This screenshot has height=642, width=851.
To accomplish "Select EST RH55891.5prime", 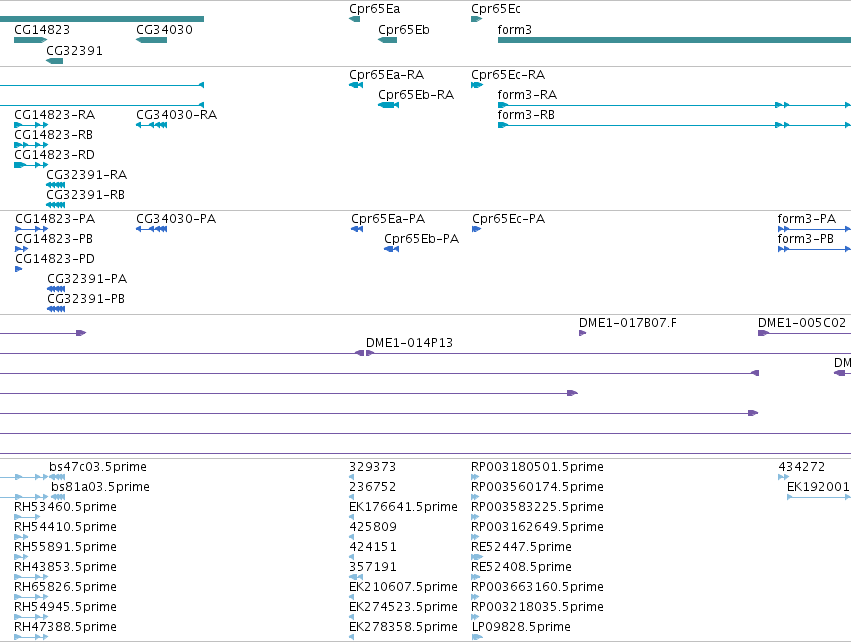I will tap(65, 547).
